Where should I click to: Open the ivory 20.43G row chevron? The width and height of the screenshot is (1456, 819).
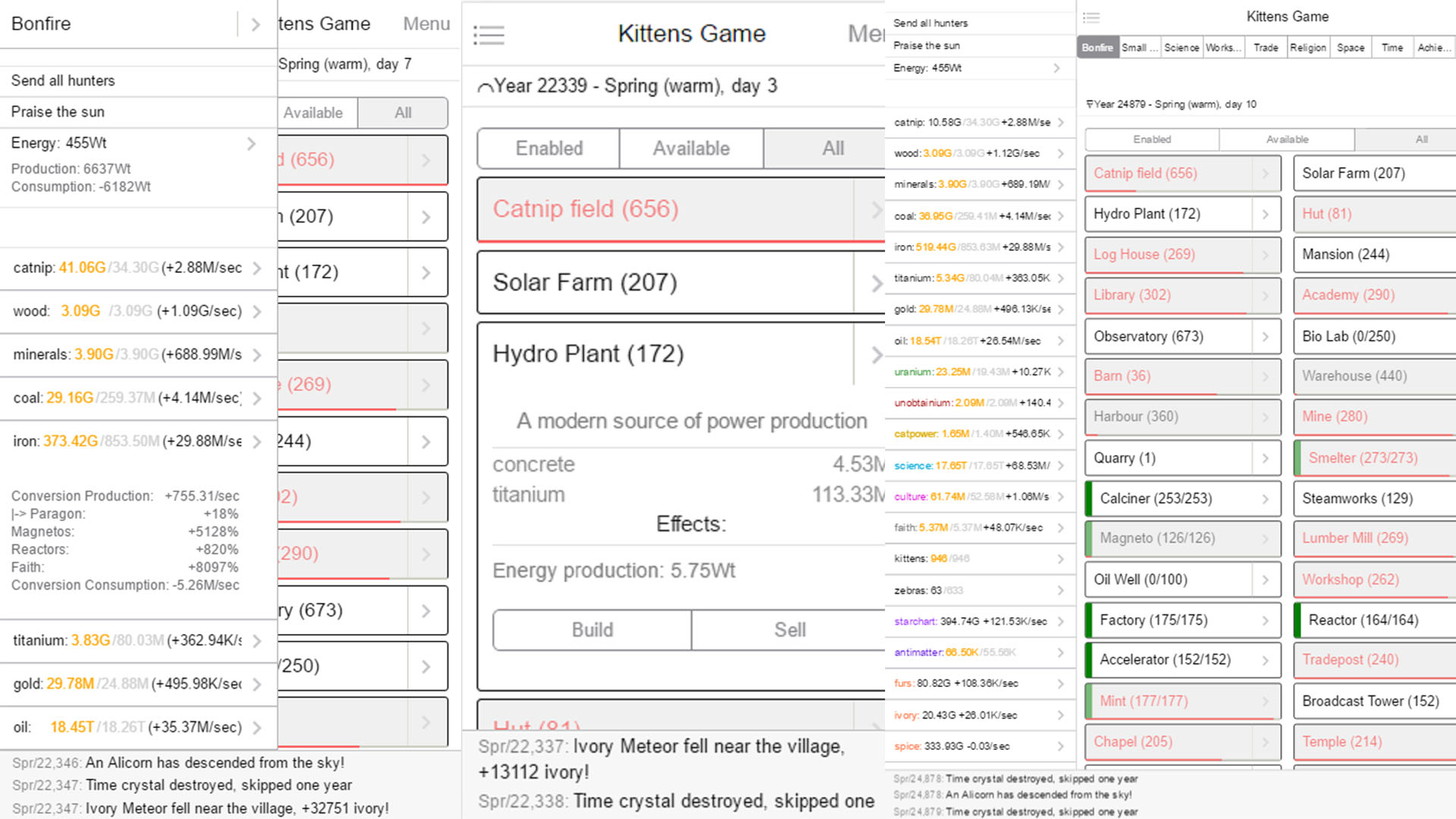1061,715
